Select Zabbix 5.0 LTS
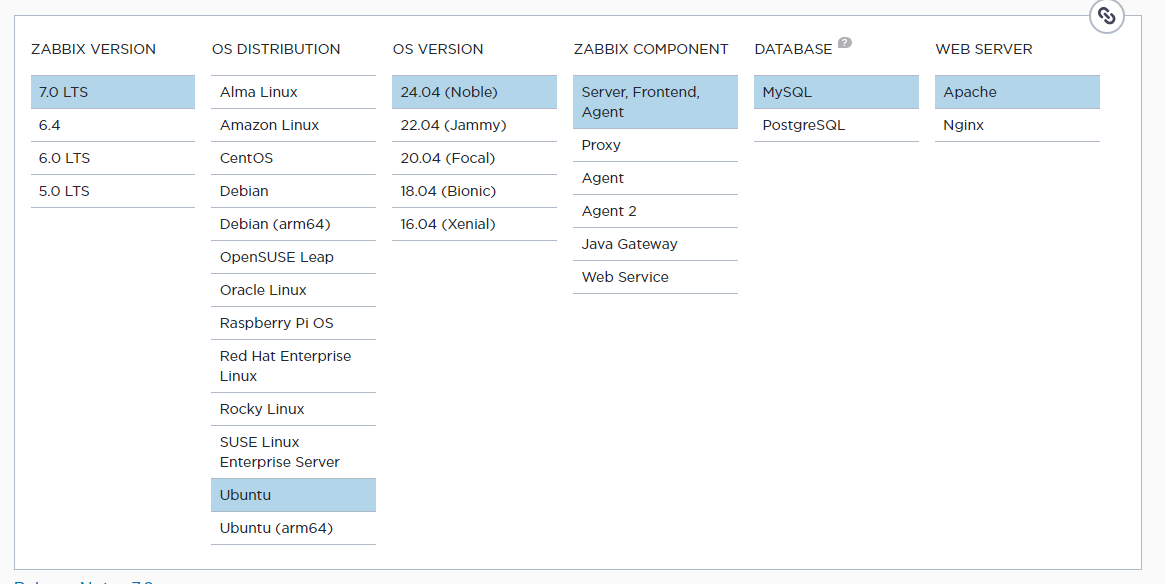 click(112, 191)
